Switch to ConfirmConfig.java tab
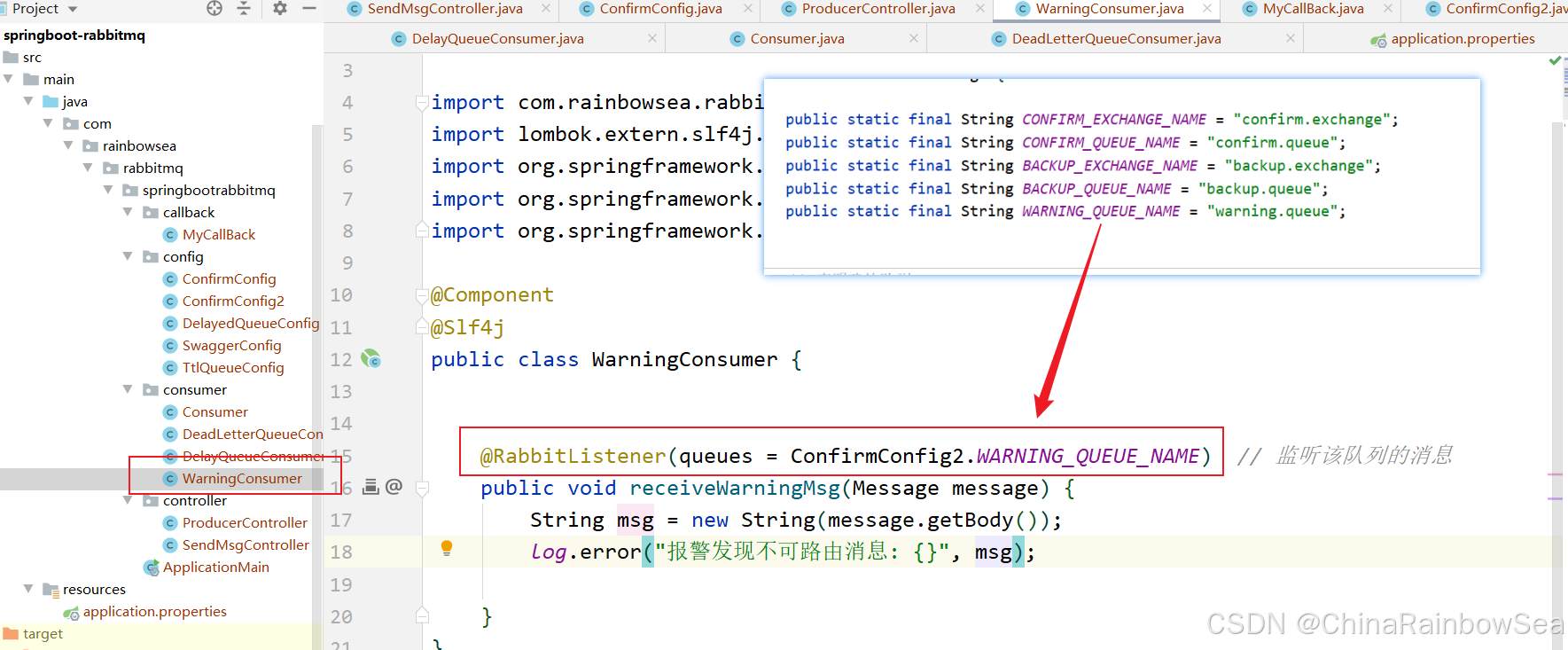This screenshot has height=650, width=1568. tap(660, 9)
